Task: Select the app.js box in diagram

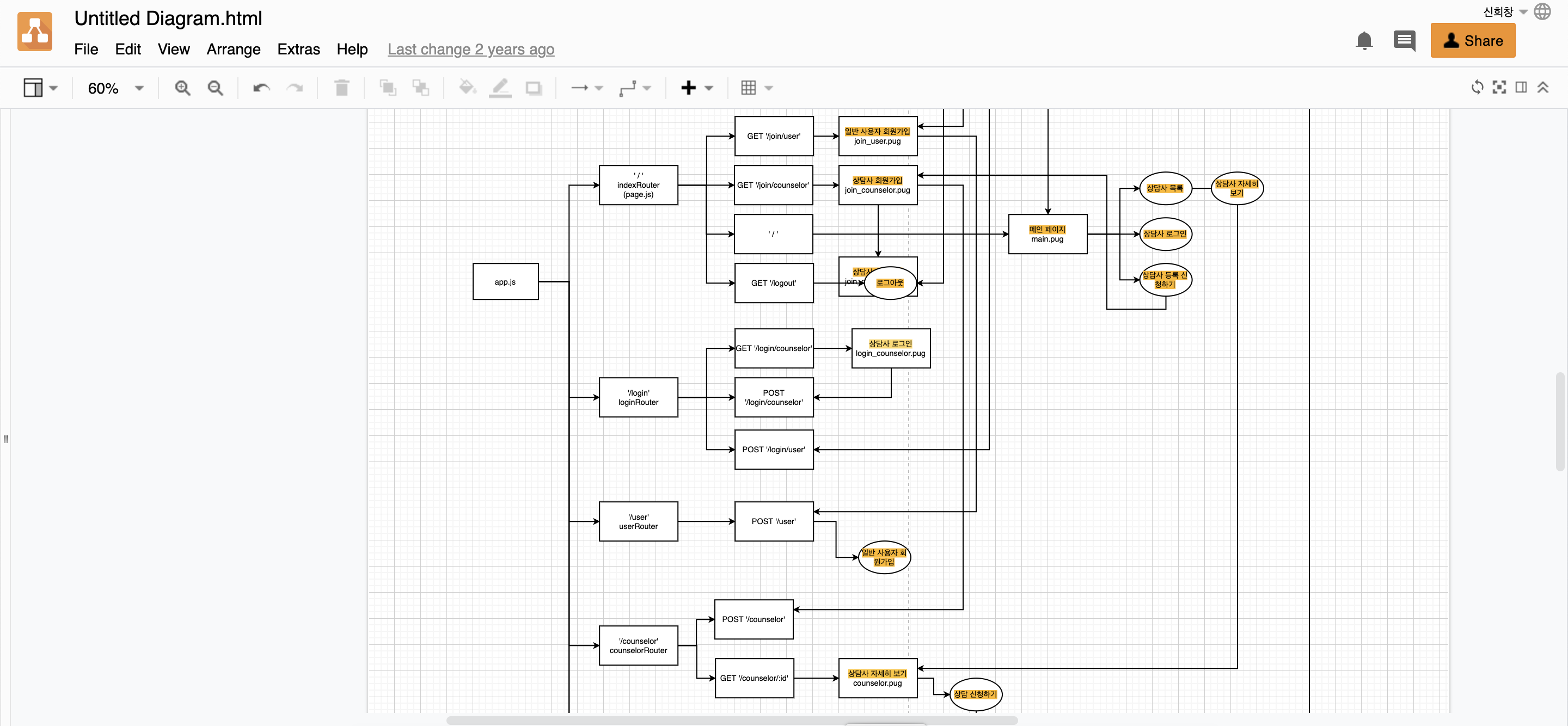Action: [505, 282]
